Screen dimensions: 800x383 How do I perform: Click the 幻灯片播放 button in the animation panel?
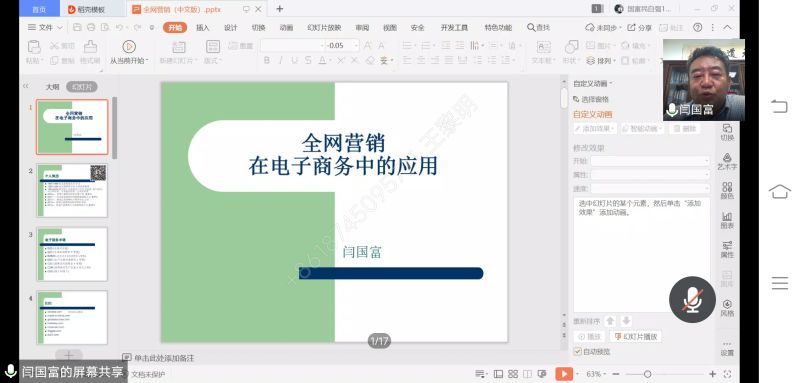pos(636,337)
